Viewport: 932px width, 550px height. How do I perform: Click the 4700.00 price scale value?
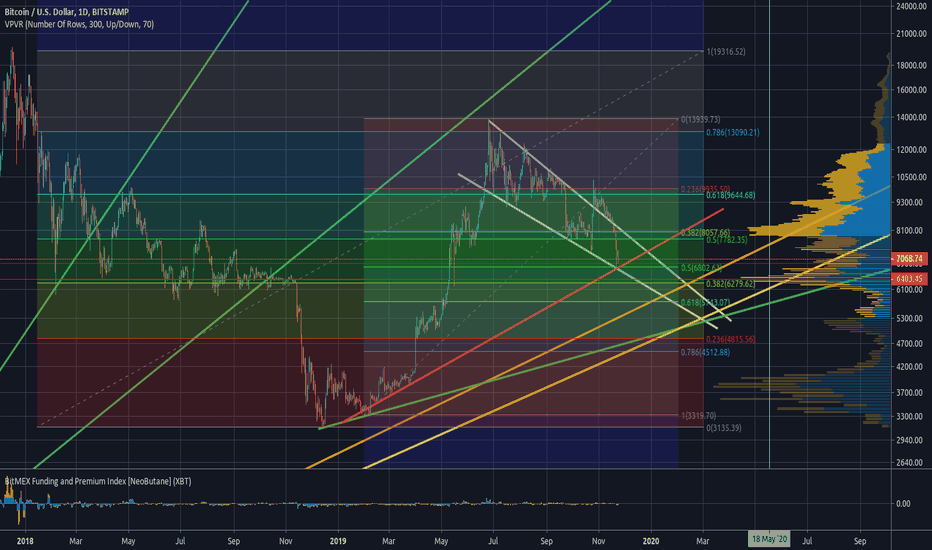909,343
